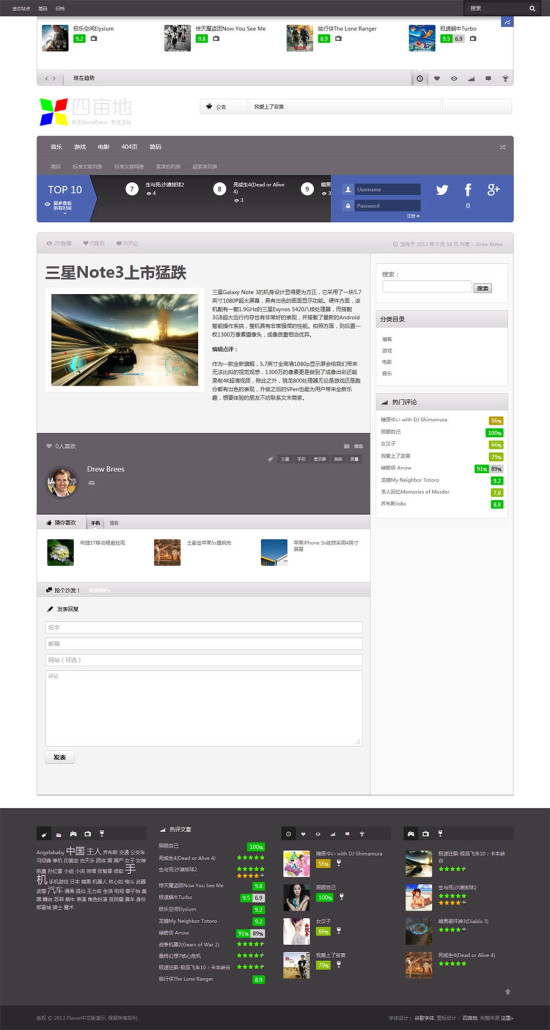This screenshot has height=1030, width=550.
Task: Click the 发表 submit comment button
Action: coord(60,757)
